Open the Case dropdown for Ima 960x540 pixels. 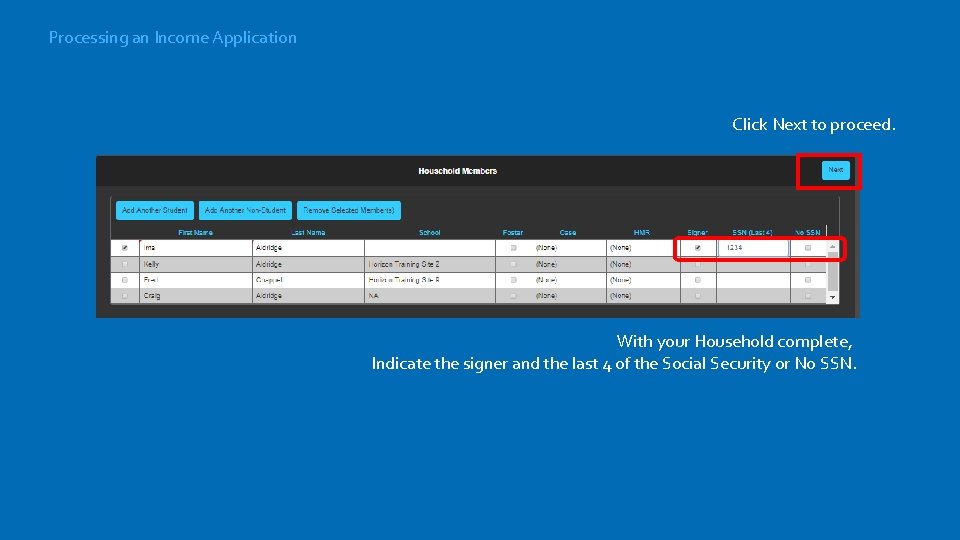568,248
